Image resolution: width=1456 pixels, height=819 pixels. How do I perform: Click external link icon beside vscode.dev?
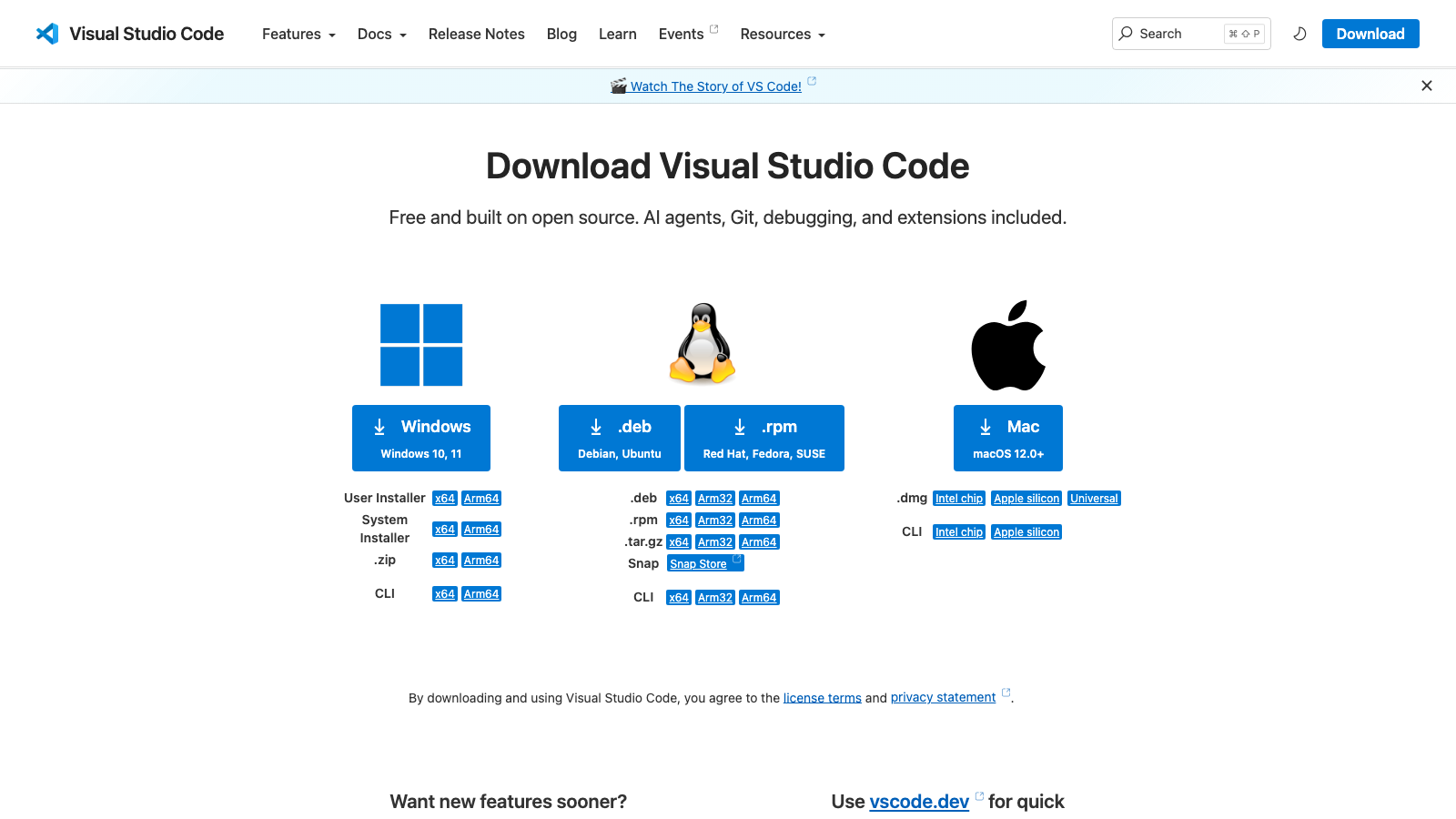click(979, 796)
